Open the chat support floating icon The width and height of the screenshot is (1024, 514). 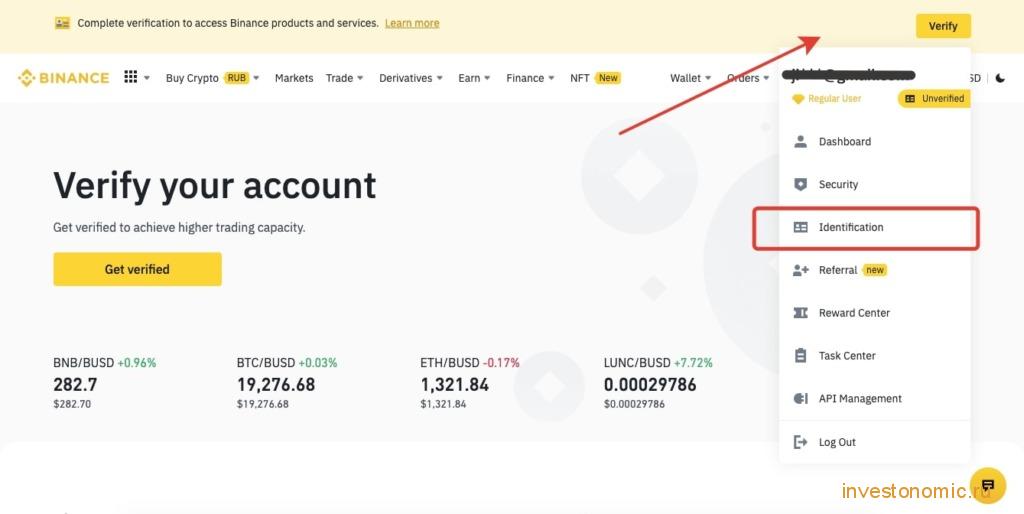pyautogui.click(x=987, y=485)
